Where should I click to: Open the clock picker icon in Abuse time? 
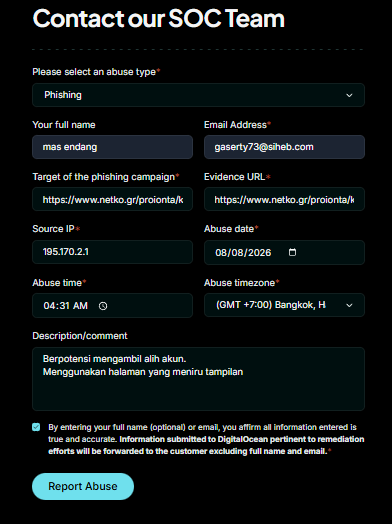pos(103,306)
